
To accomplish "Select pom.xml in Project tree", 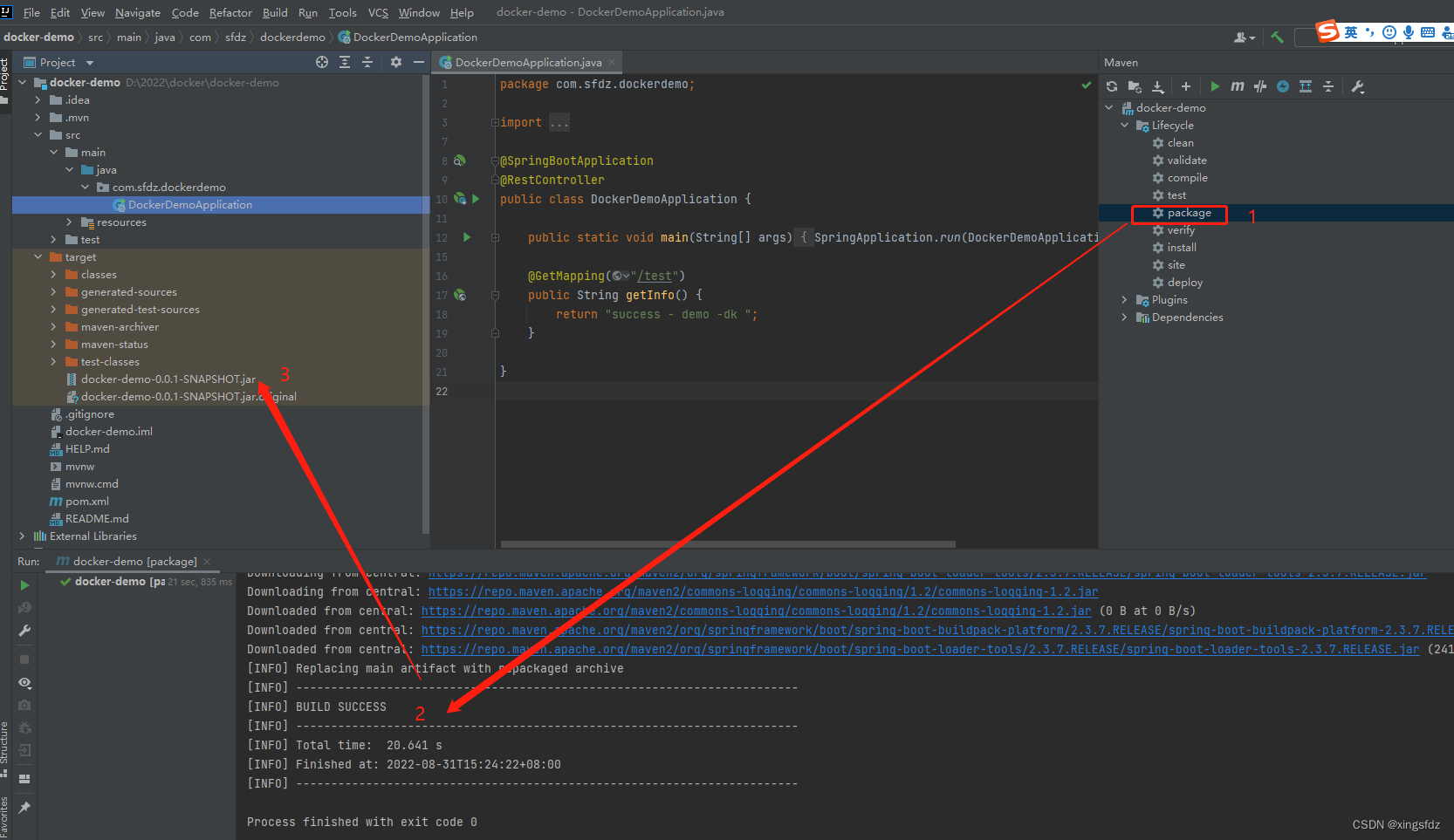I will (x=86, y=502).
